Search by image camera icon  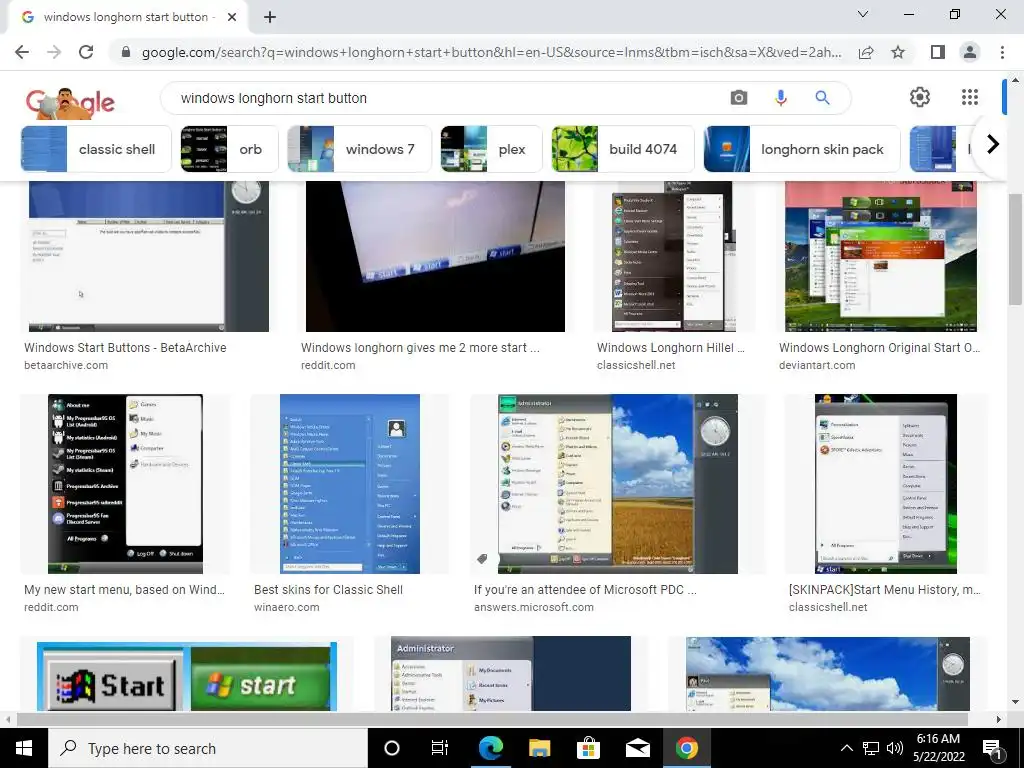(739, 98)
